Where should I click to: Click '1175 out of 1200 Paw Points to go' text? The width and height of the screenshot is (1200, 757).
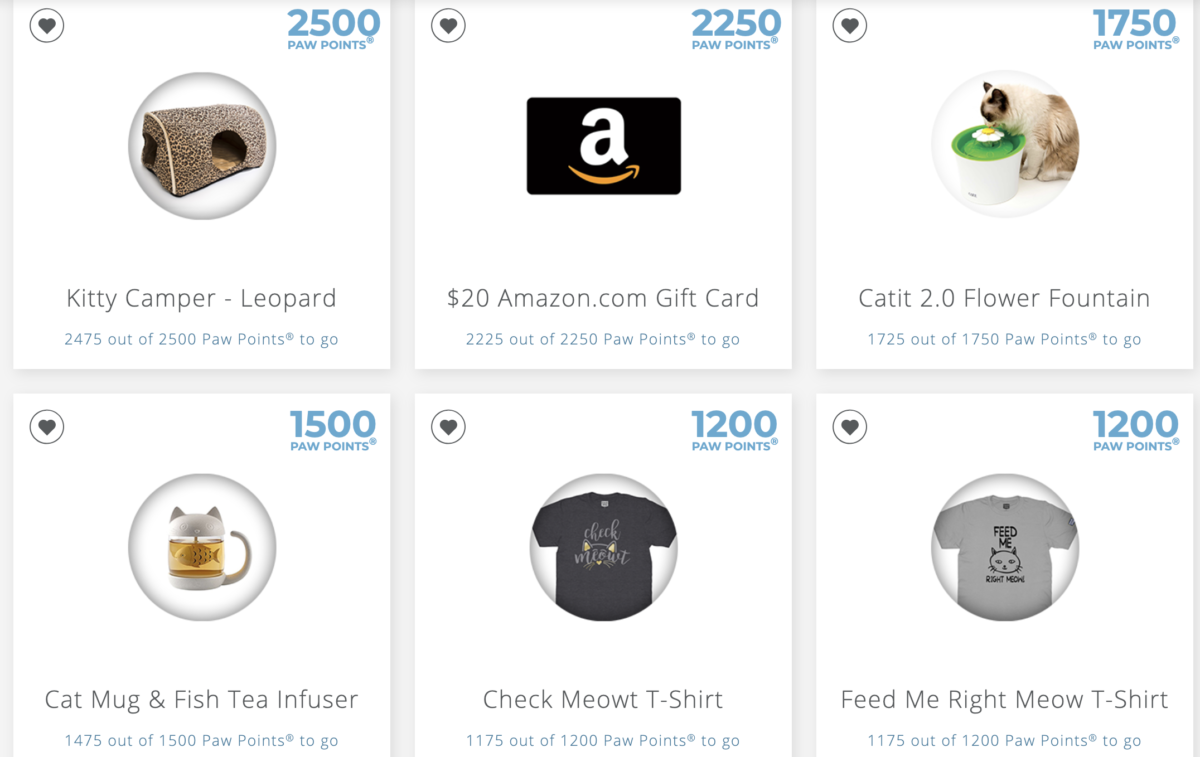pos(603,740)
